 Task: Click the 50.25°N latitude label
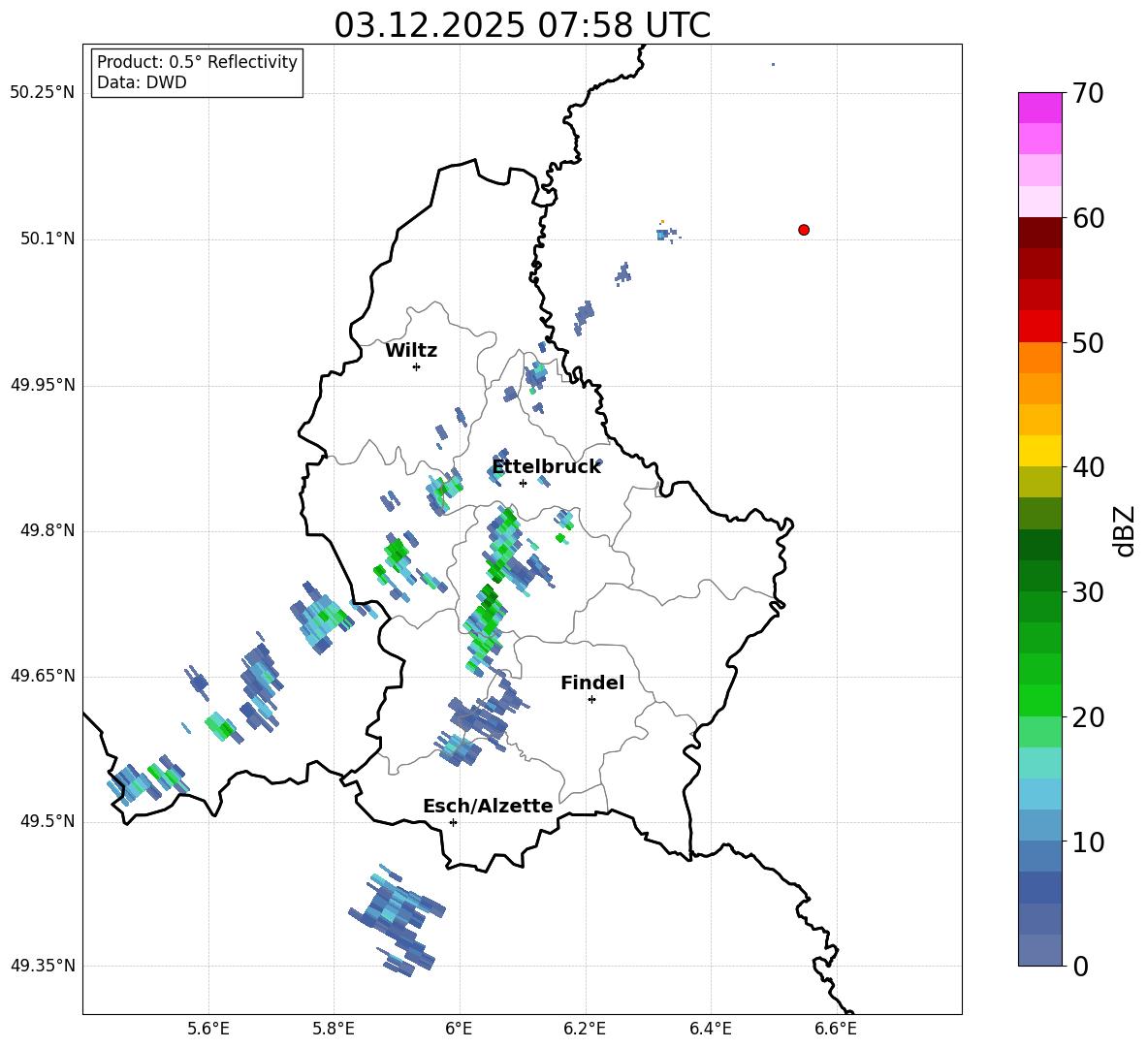(x=42, y=93)
